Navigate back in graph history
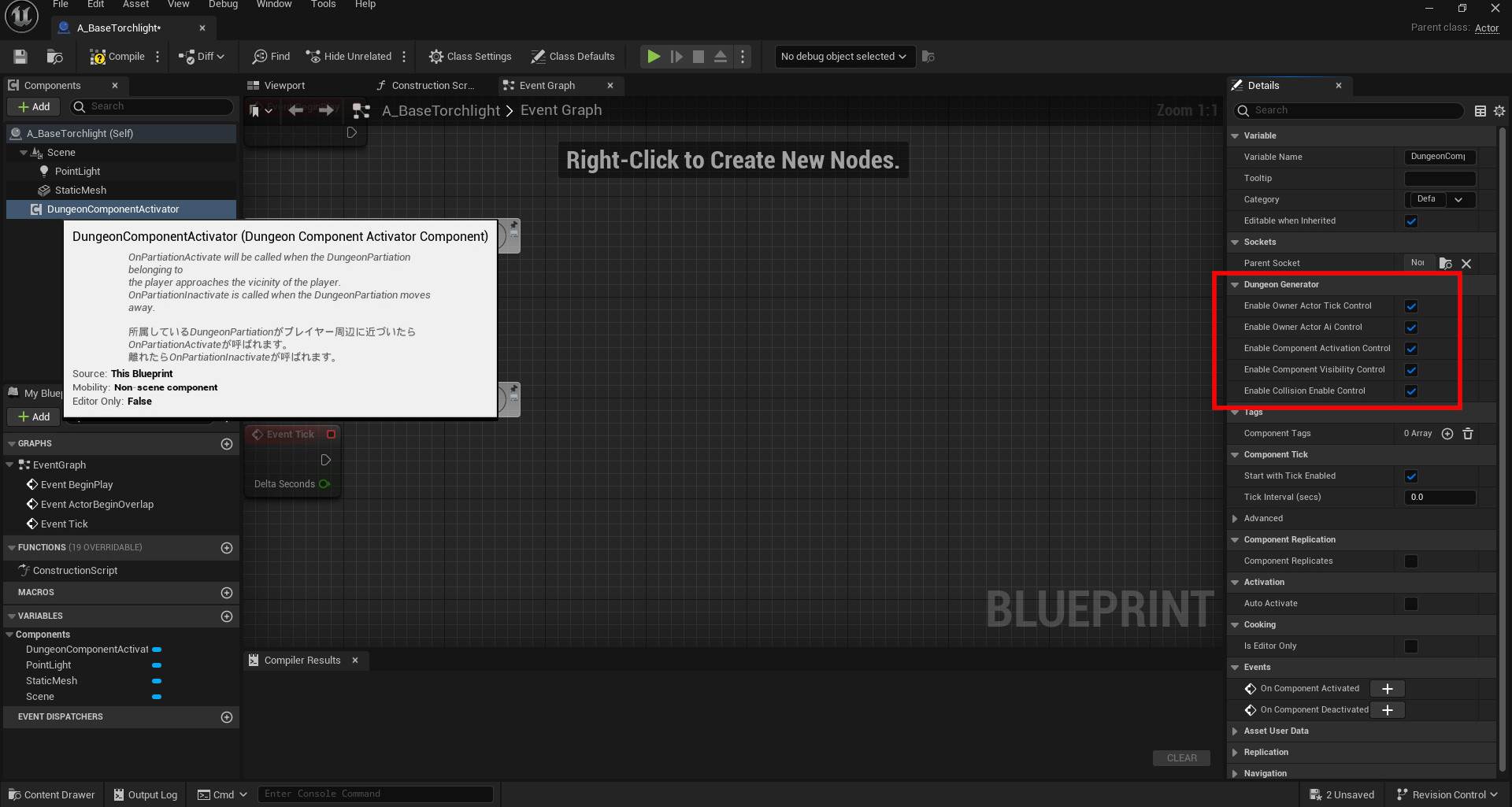Viewport: 1512px width, 807px height. (x=296, y=111)
